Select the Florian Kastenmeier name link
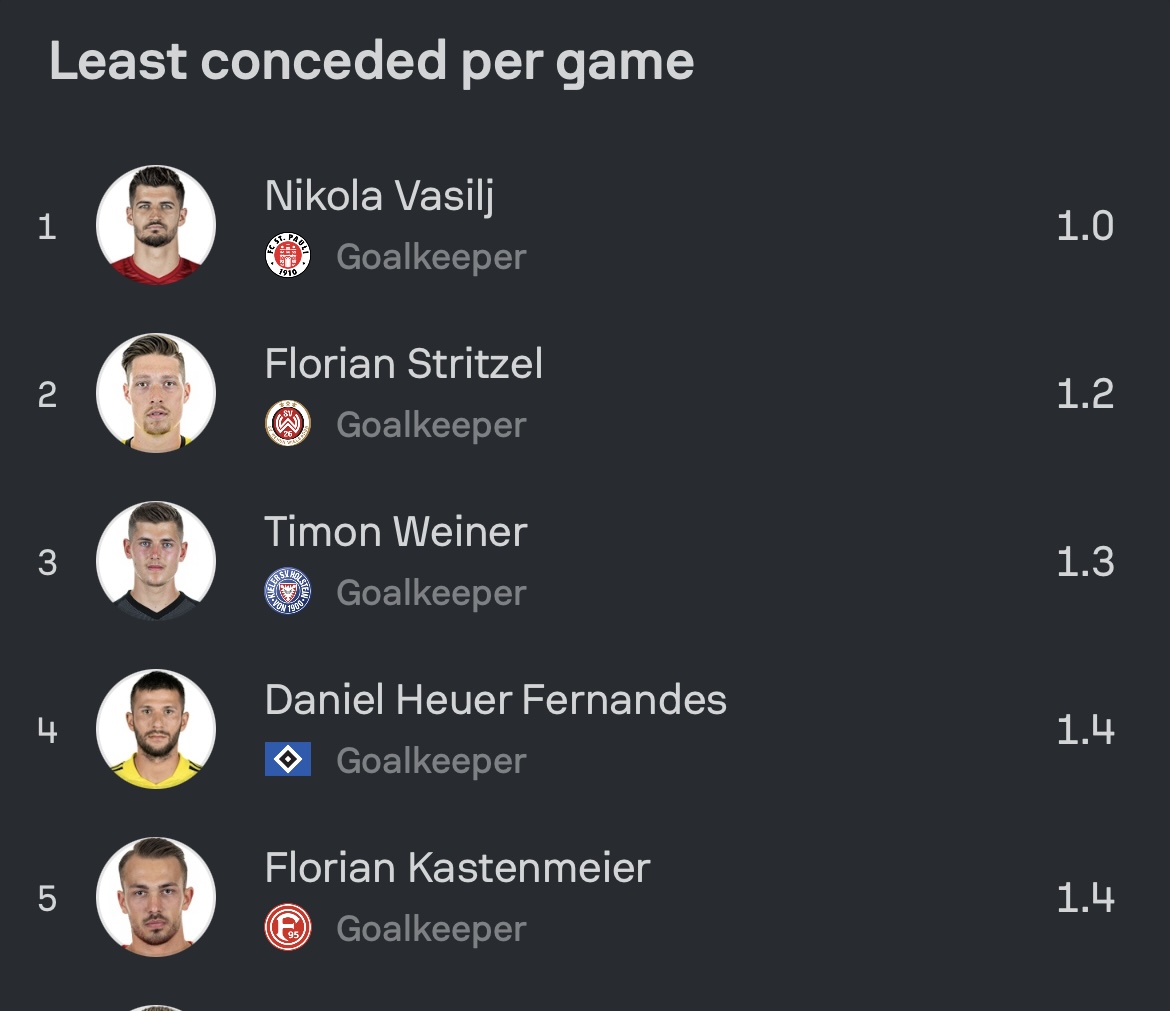This screenshot has height=1011, width=1170. pos(457,868)
